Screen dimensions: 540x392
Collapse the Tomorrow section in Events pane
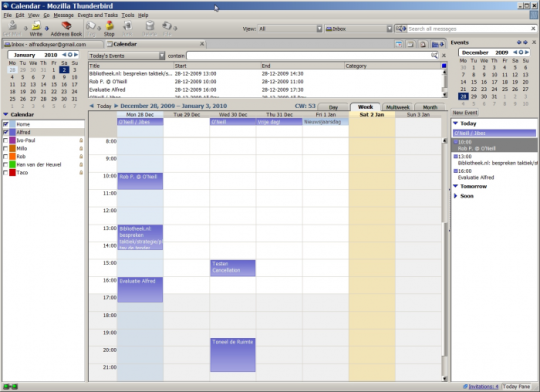[x=456, y=186]
